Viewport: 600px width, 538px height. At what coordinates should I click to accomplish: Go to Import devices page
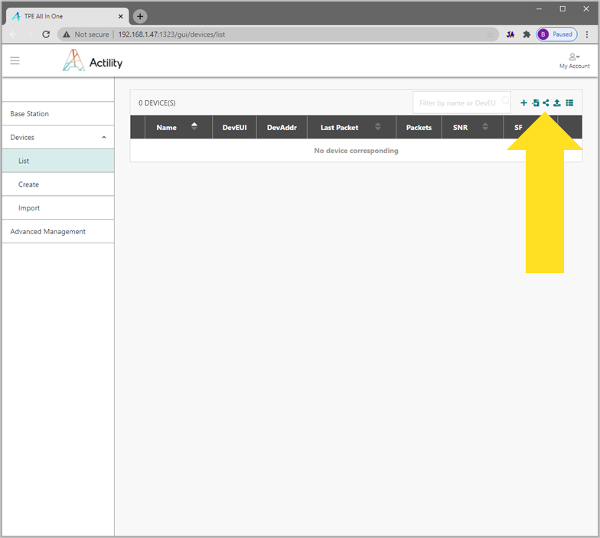(29, 208)
